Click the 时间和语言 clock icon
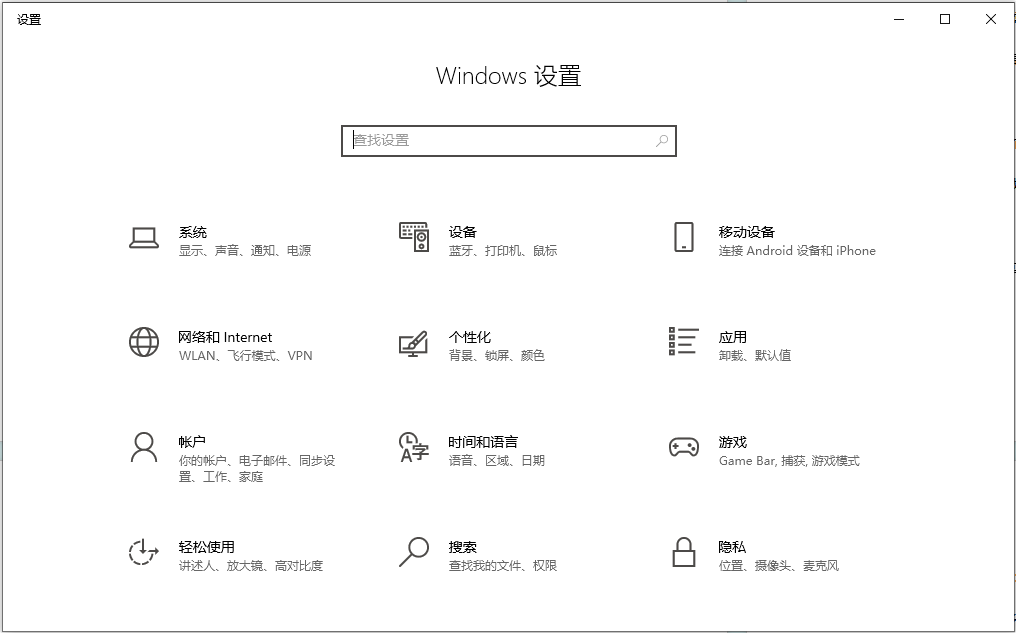Image resolution: width=1016 pixels, height=633 pixels. point(414,447)
